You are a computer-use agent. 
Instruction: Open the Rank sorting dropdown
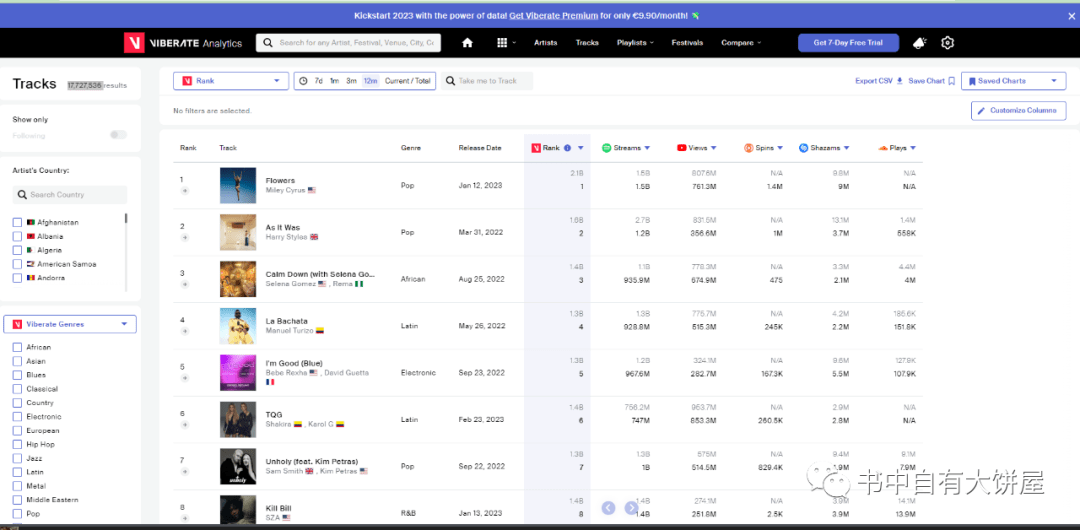231,81
